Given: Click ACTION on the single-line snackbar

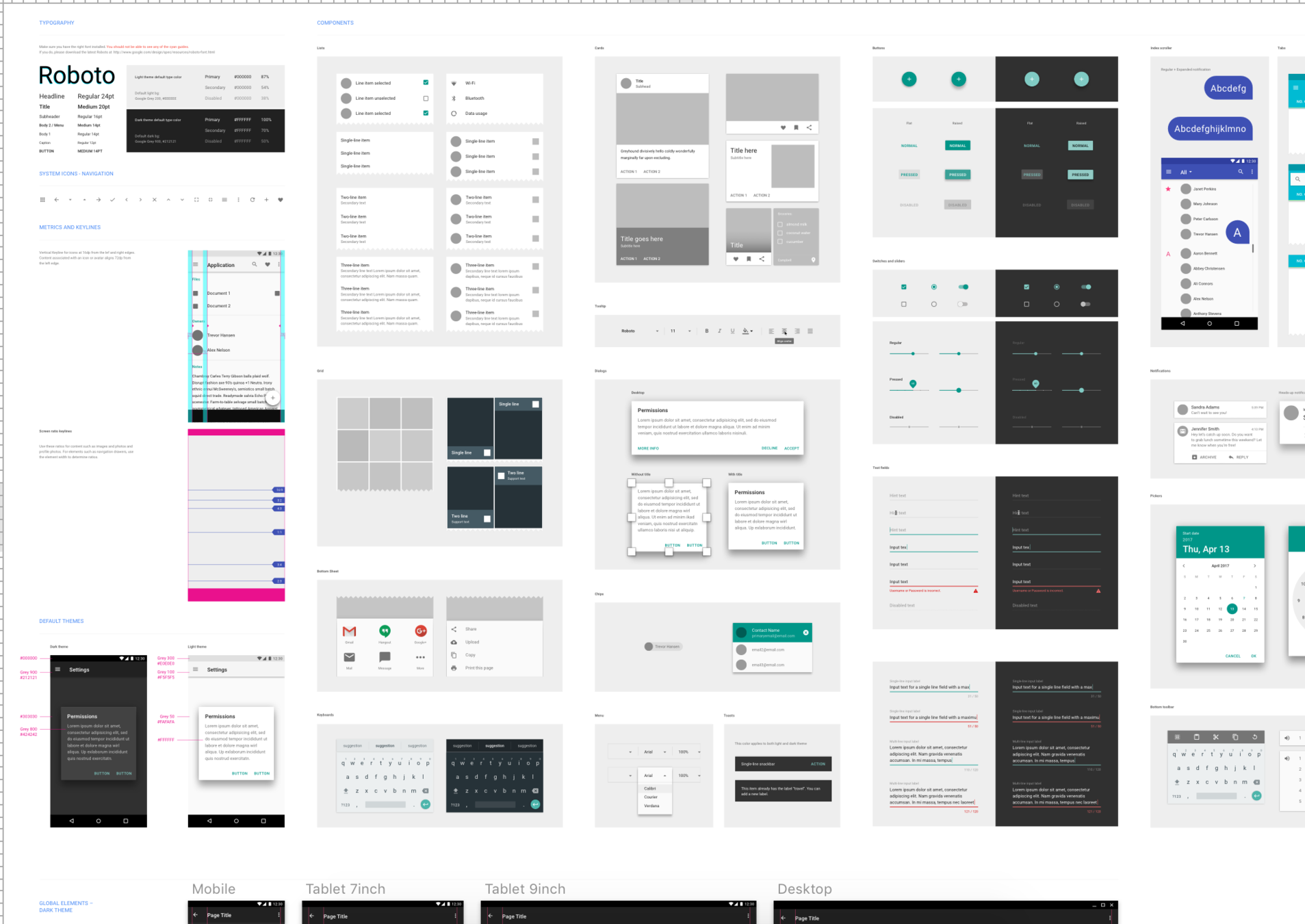Looking at the screenshot, I should click(x=818, y=764).
